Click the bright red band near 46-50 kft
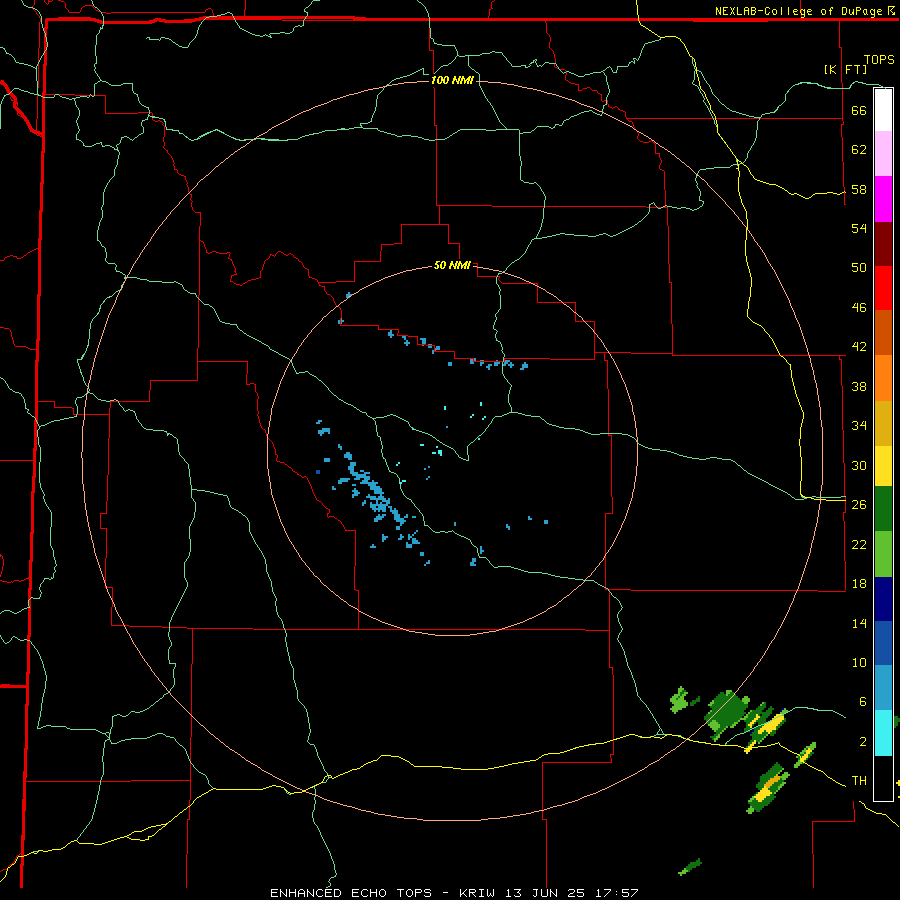Viewport: 900px width, 900px height. 883,288
